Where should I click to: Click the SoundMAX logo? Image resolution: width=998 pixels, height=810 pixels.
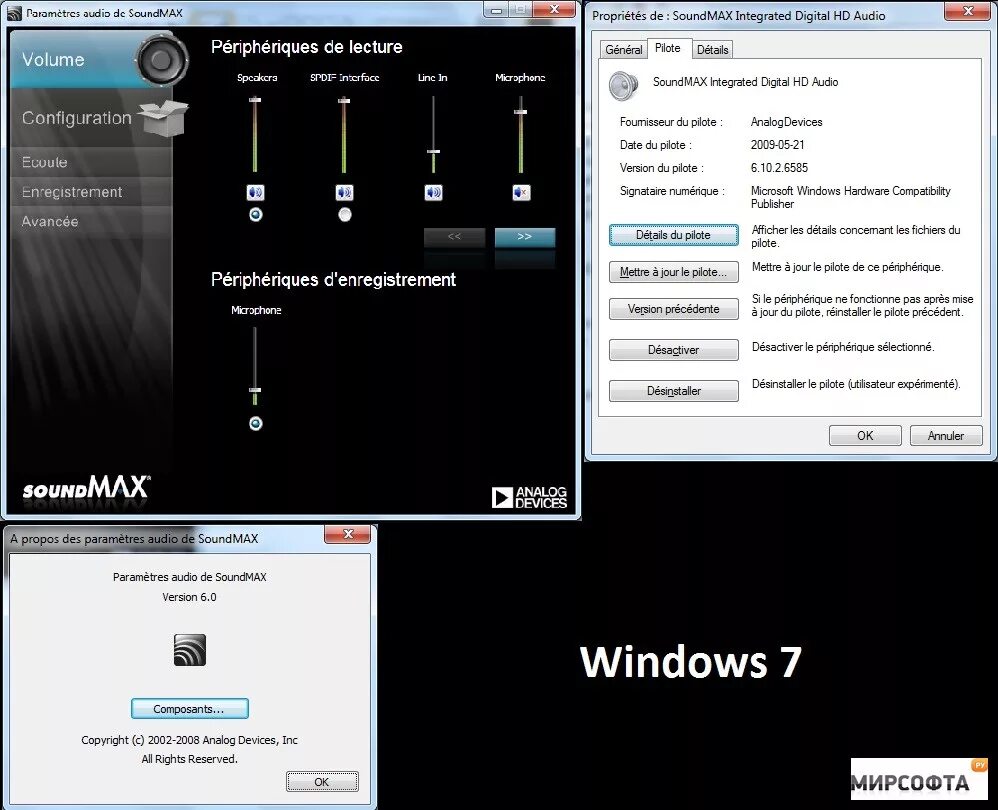click(86, 489)
